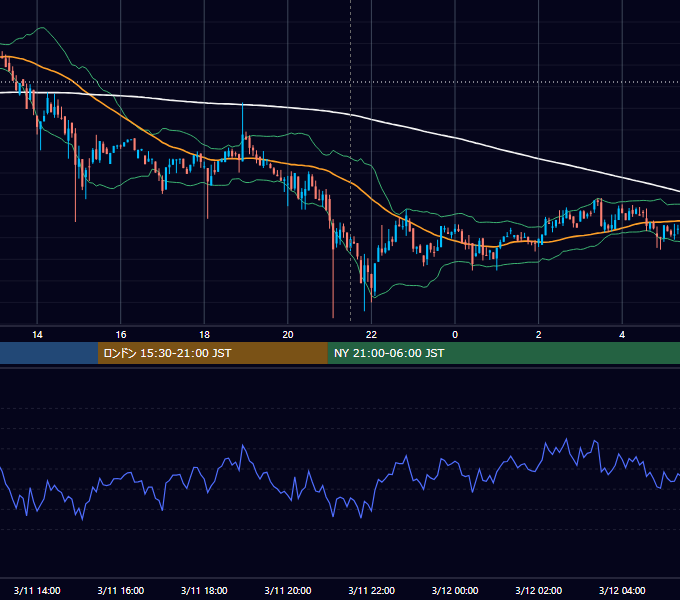Click the 3/11 22:00 time label

(x=372, y=590)
